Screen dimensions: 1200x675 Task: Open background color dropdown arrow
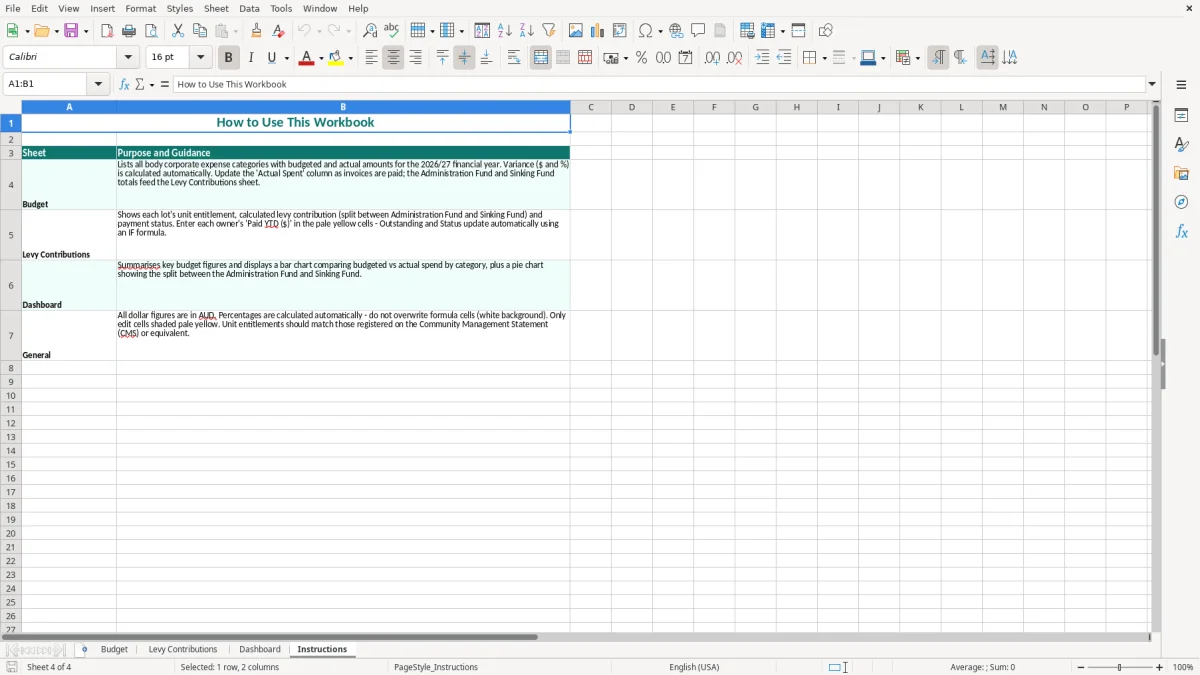point(351,58)
